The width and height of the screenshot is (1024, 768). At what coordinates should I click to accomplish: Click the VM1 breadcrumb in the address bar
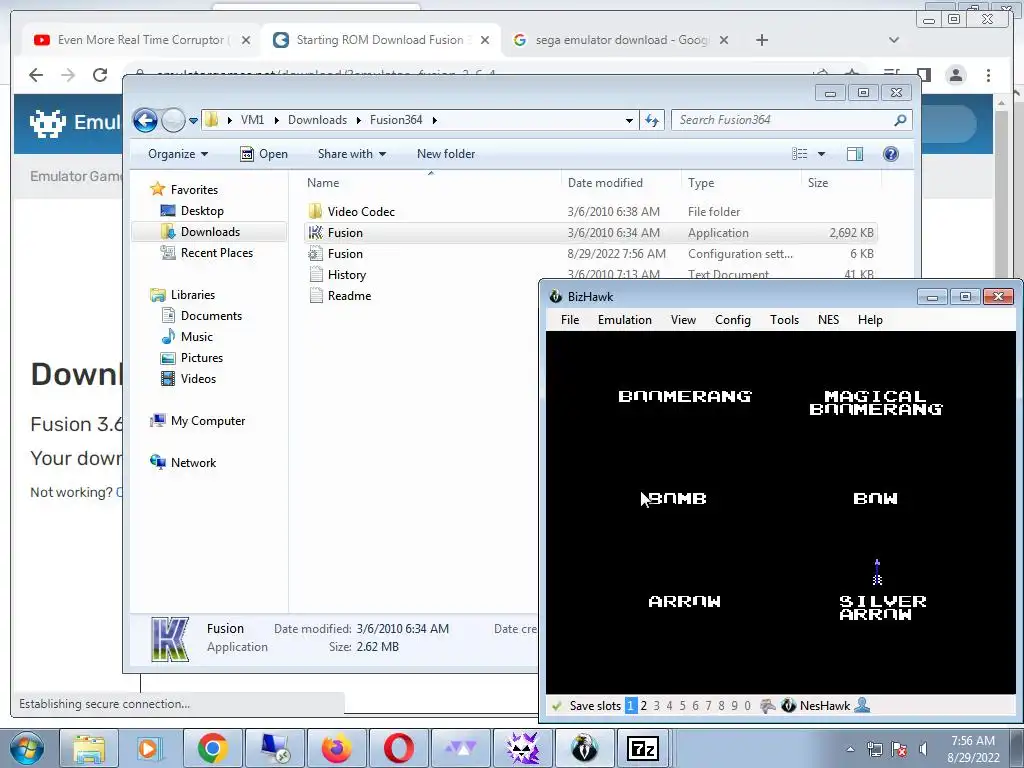(x=252, y=120)
